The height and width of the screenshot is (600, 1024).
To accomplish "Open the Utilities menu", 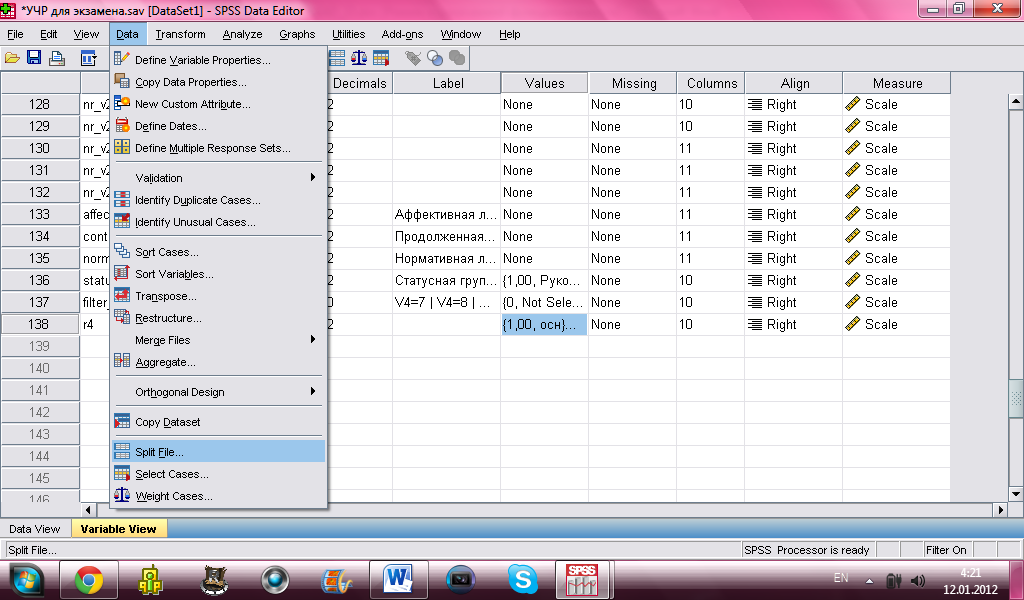I will coord(348,34).
